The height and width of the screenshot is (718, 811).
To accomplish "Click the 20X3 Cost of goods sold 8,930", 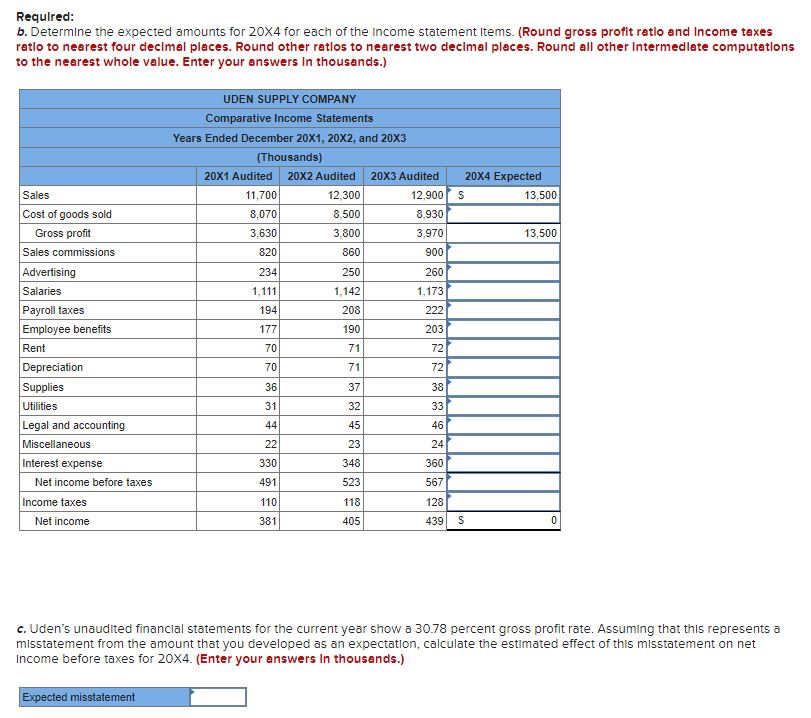I will tap(430, 215).
